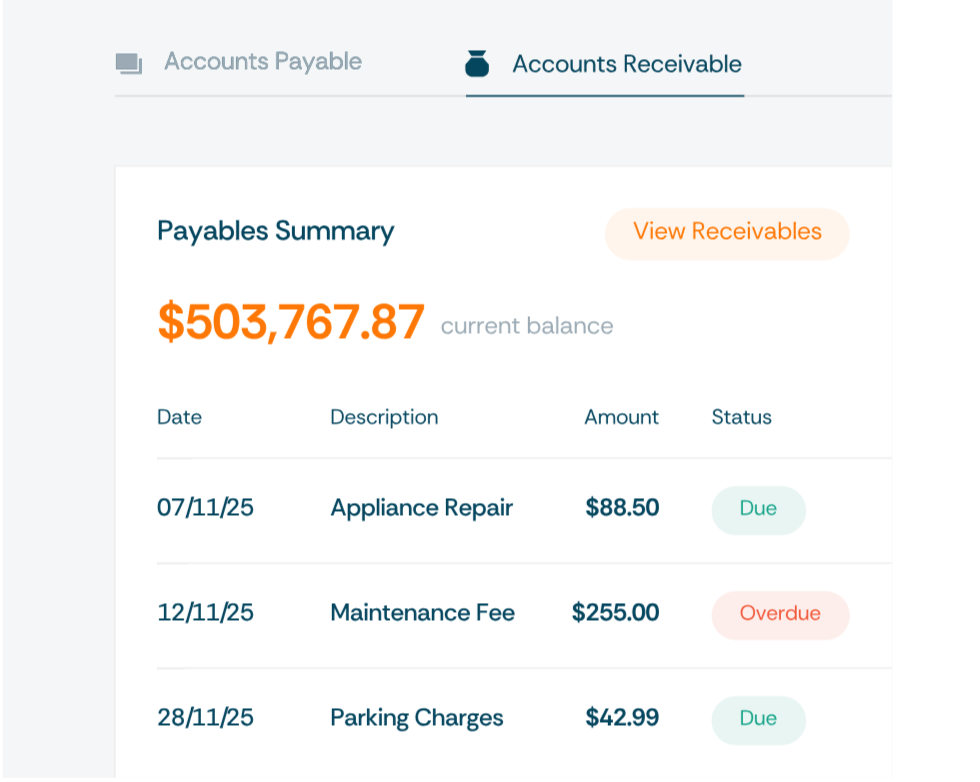Viewport: 980px width, 782px height.
Task: Select the 28/11/25 date cell
Action: point(205,719)
